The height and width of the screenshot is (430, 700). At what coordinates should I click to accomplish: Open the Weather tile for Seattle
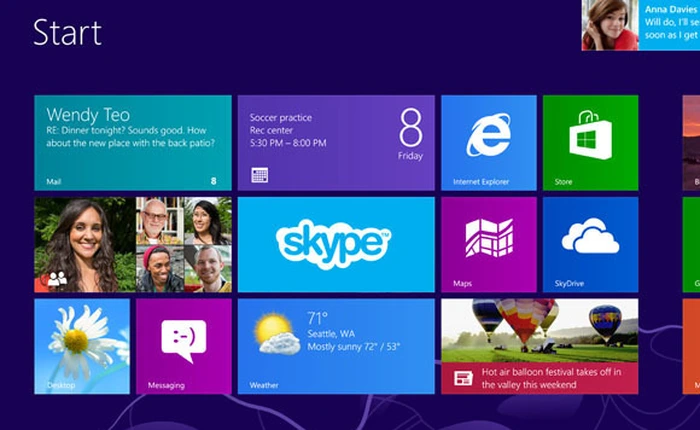click(x=336, y=347)
